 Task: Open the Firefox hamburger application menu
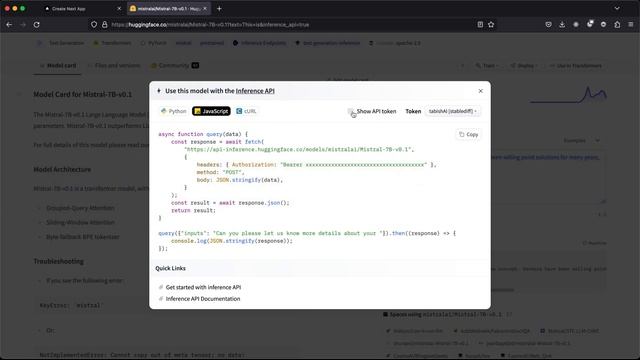(x=631, y=24)
